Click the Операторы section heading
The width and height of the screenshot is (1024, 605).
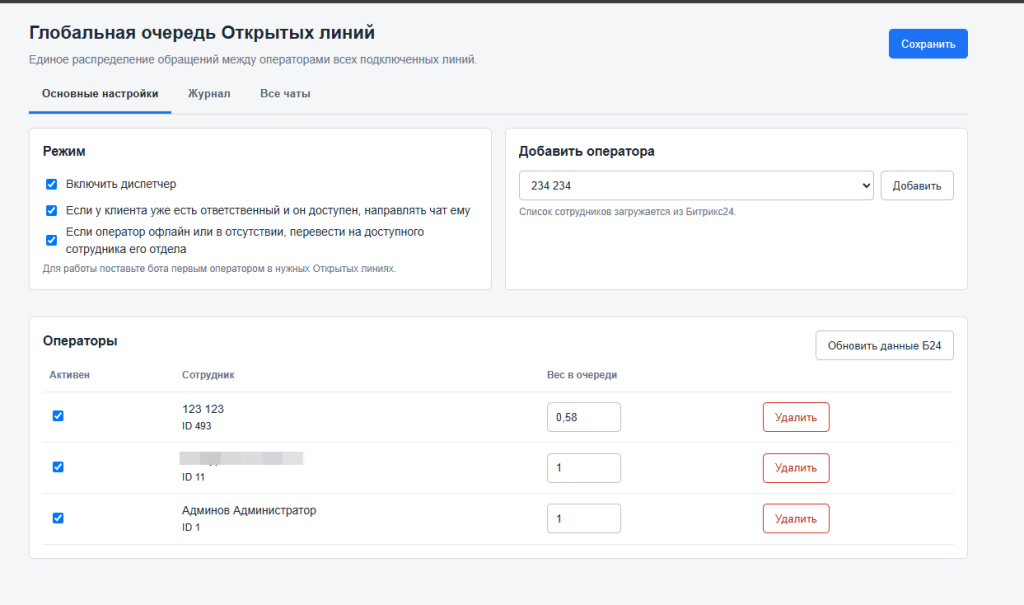(80, 341)
